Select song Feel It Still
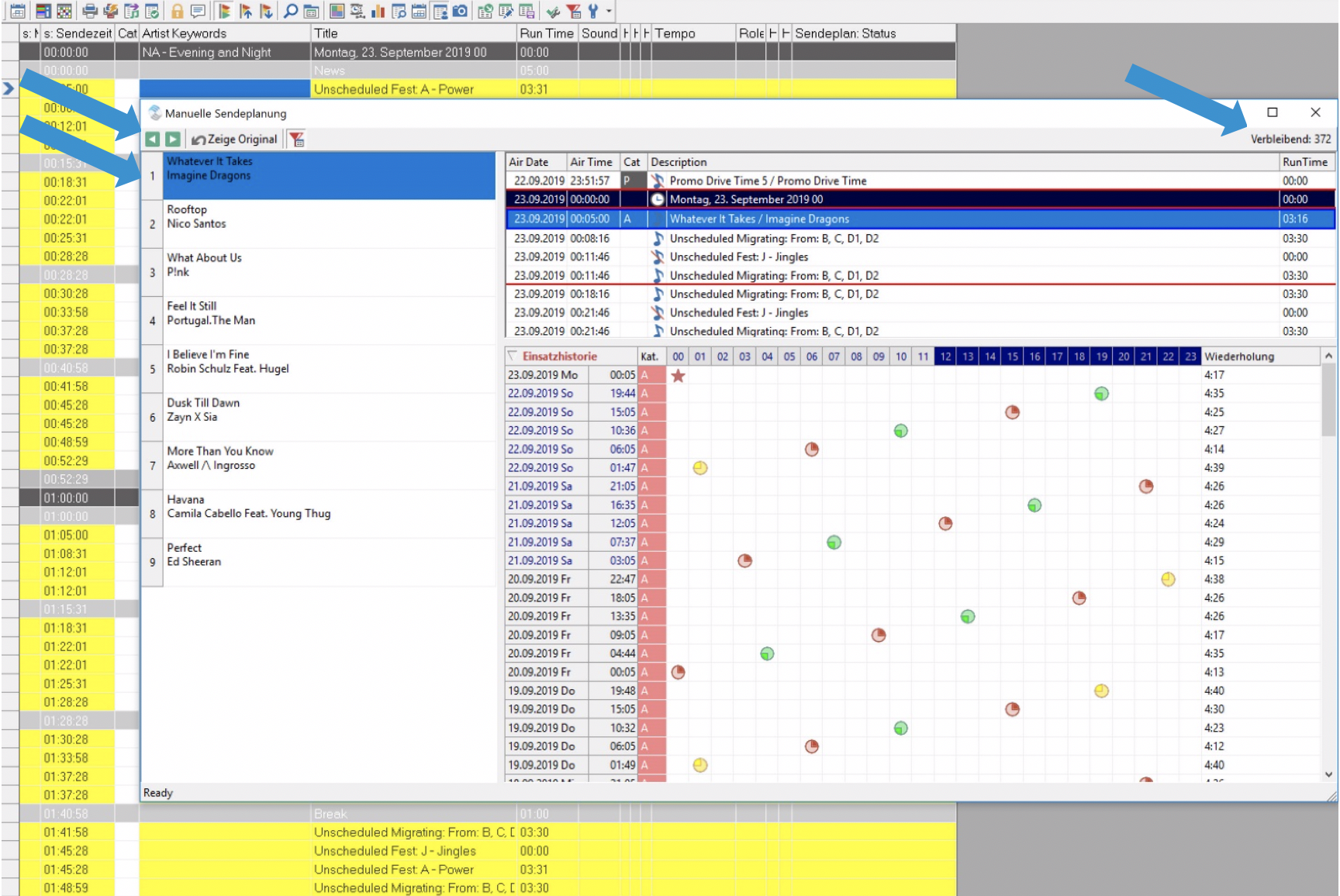Image resolution: width=1340 pixels, height=896 pixels. coord(318,320)
